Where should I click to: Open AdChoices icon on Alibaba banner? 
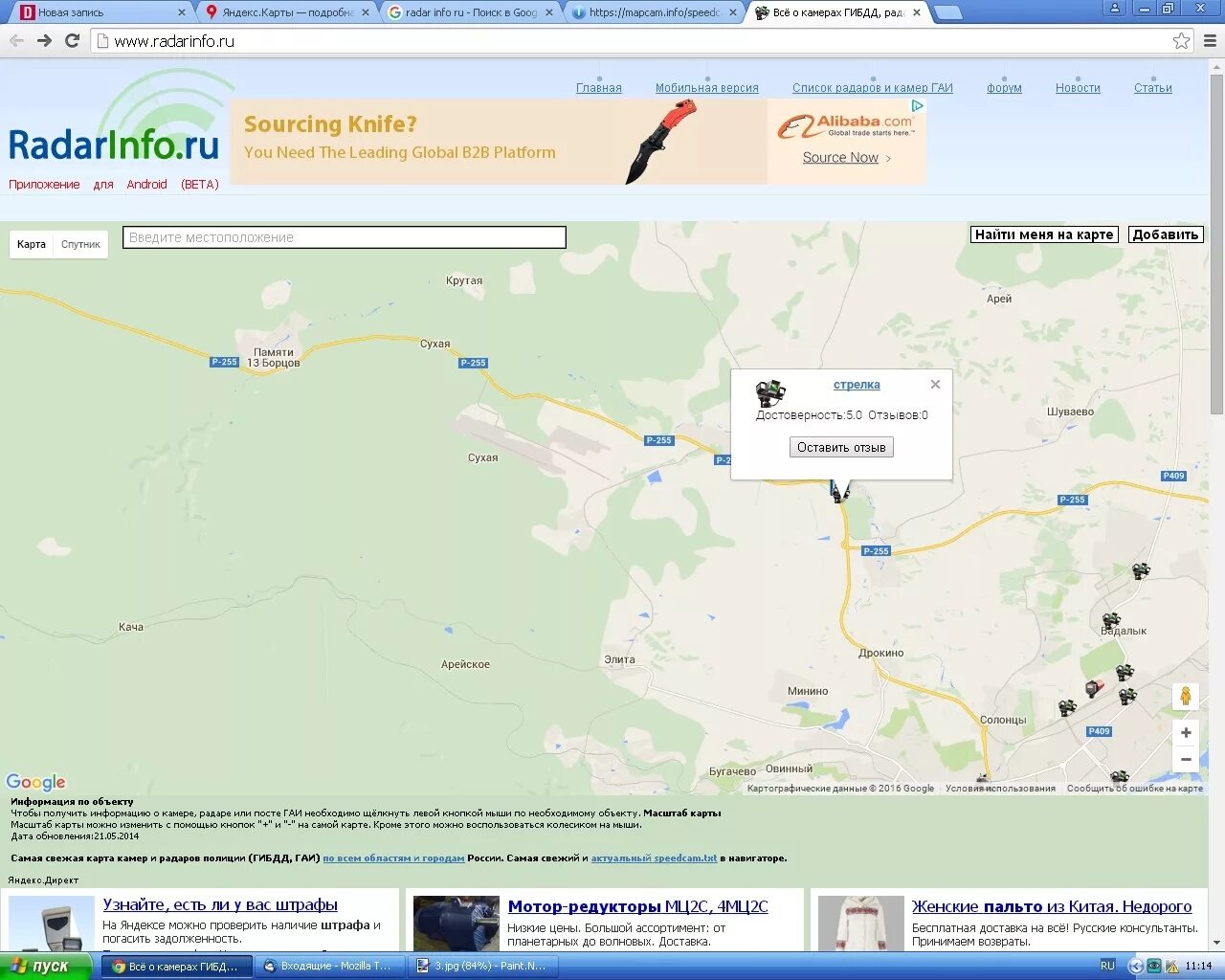[x=917, y=105]
